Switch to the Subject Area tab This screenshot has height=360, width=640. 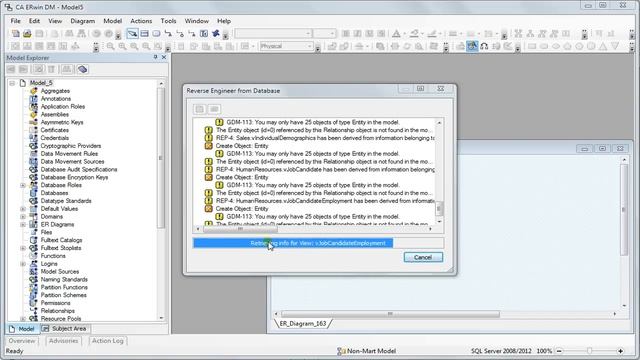pyautogui.click(x=65, y=329)
